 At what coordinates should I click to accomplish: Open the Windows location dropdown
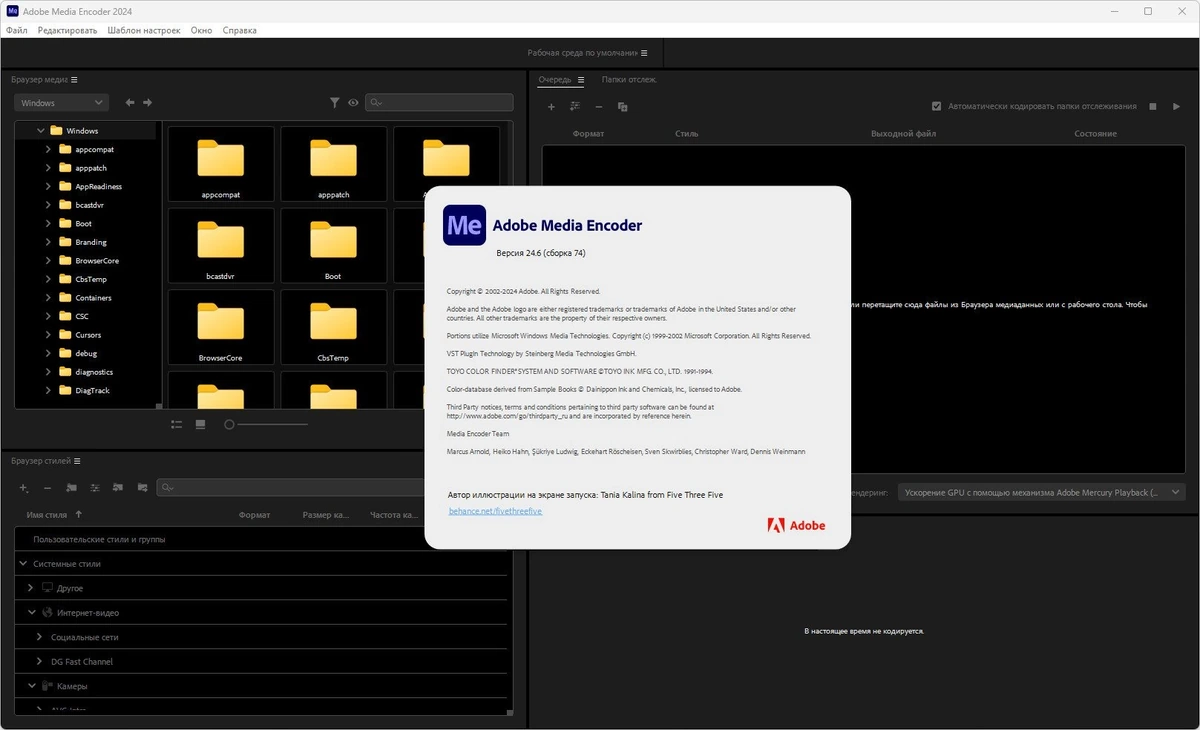[x=61, y=102]
